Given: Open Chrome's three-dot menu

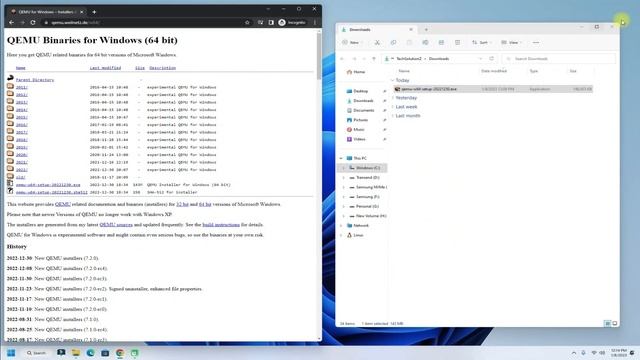Looking at the screenshot, I should tap(315, 22).
